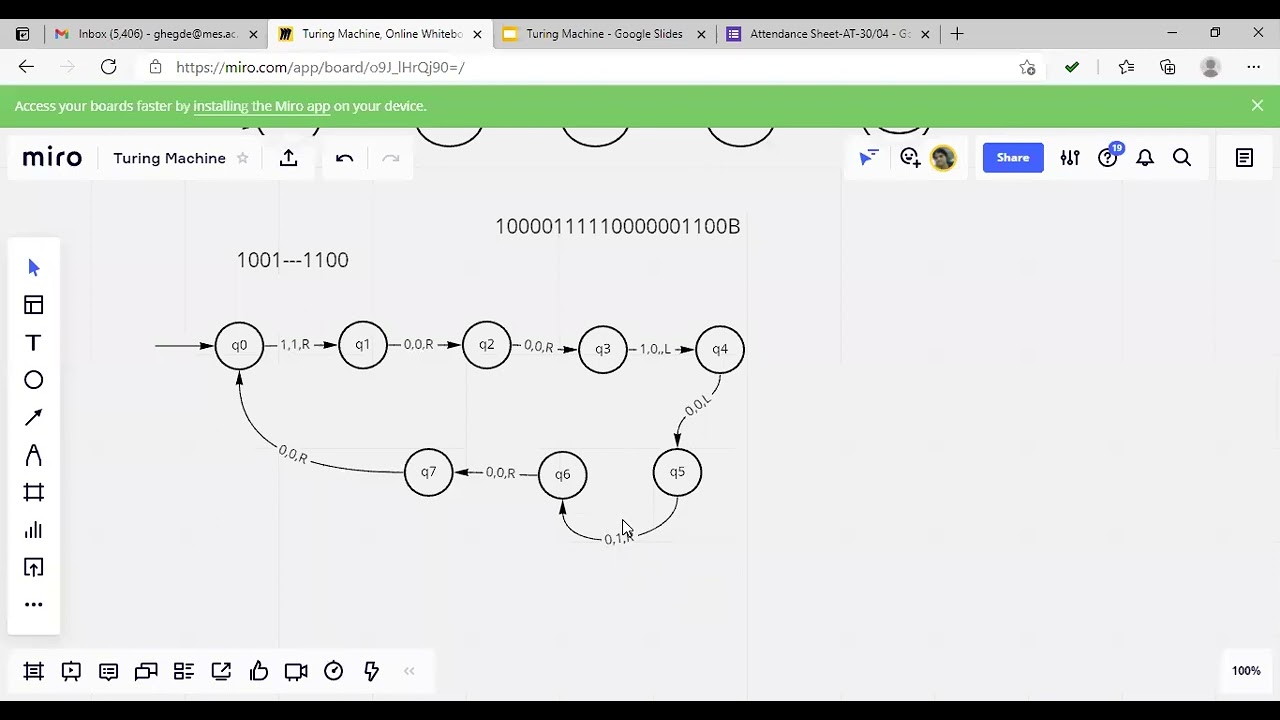Open browser profile icon

(1211, 67)
